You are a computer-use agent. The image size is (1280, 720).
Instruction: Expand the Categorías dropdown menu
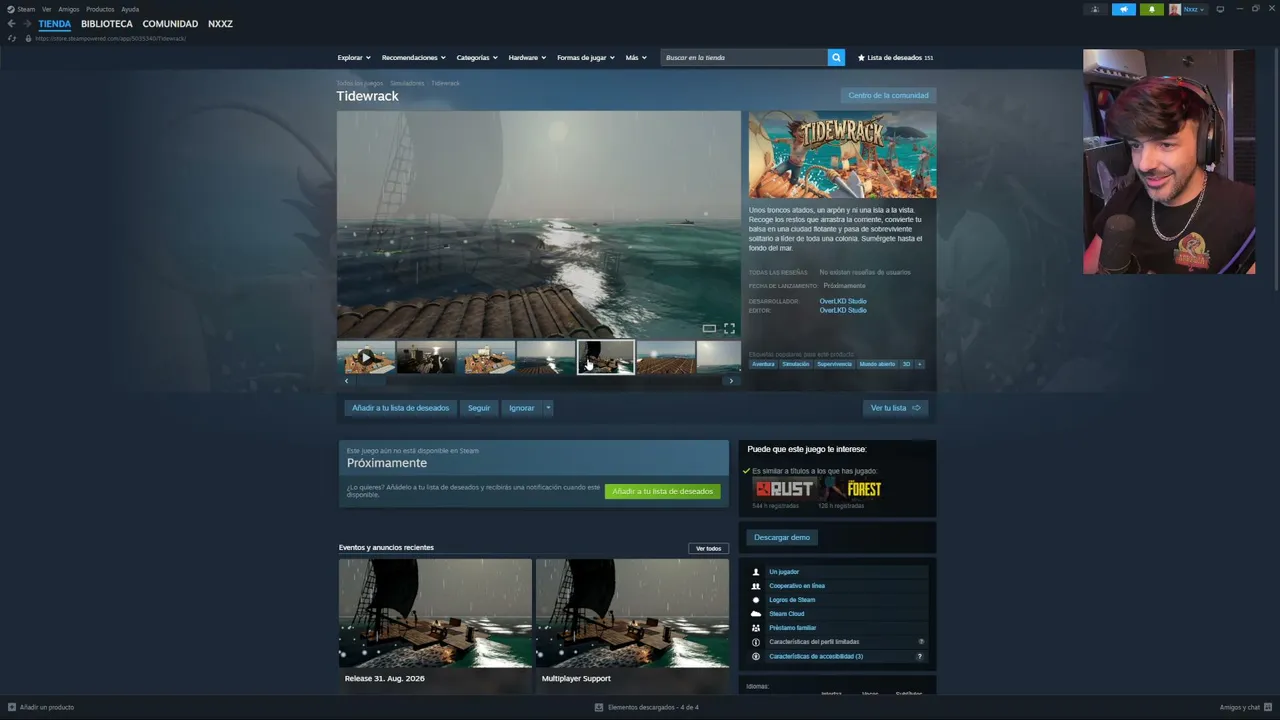pos(477,58)
